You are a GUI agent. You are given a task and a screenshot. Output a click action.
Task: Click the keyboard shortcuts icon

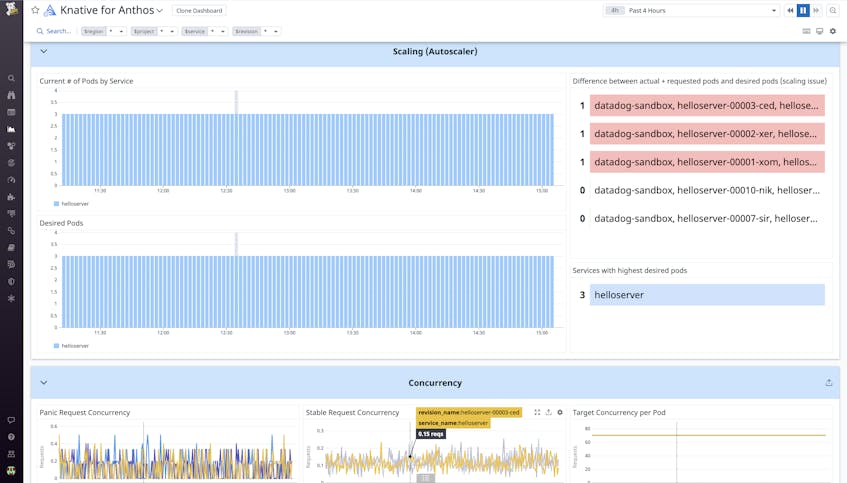pos(806,31)
